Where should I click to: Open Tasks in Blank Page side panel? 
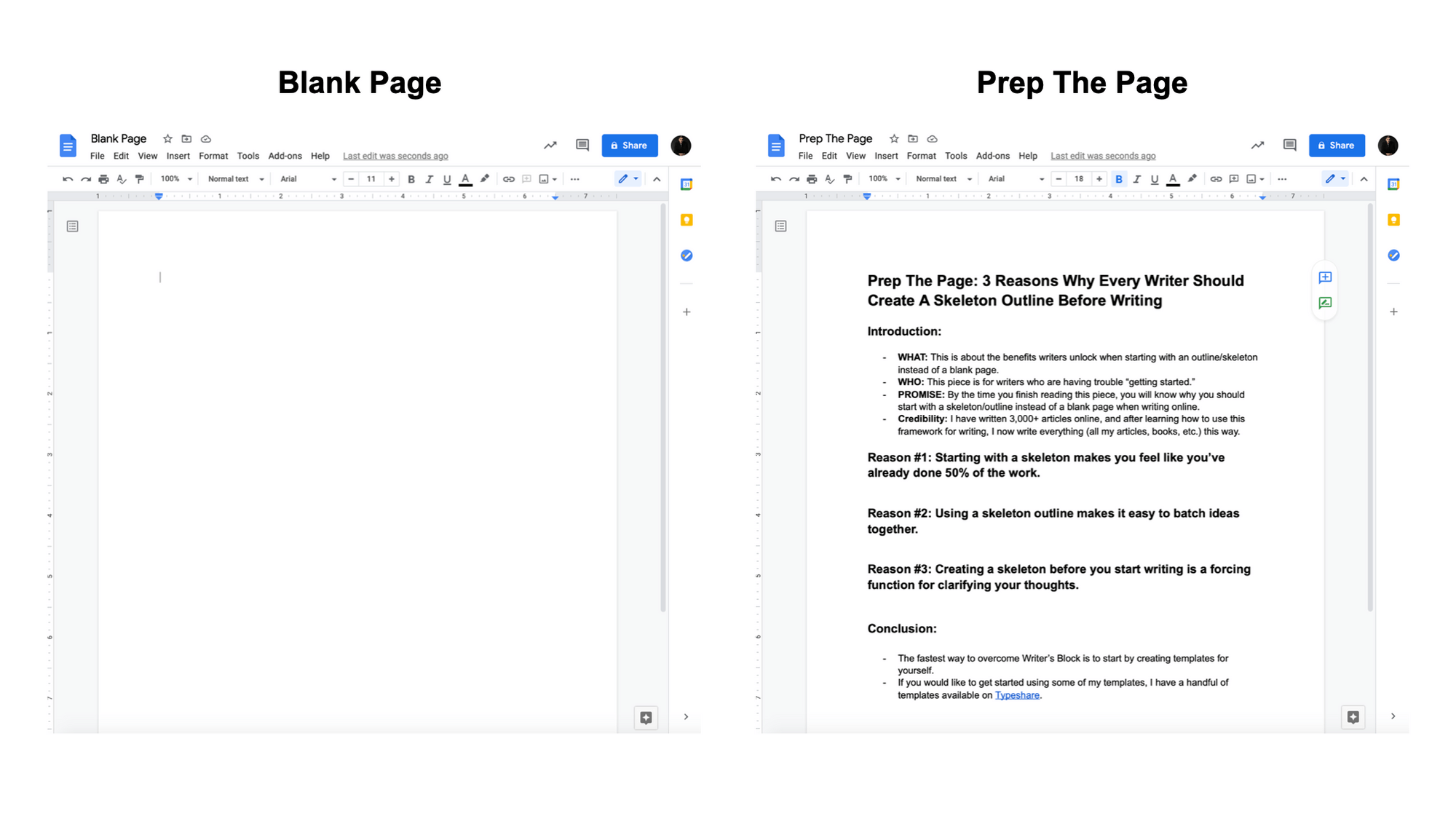[686, 256]
